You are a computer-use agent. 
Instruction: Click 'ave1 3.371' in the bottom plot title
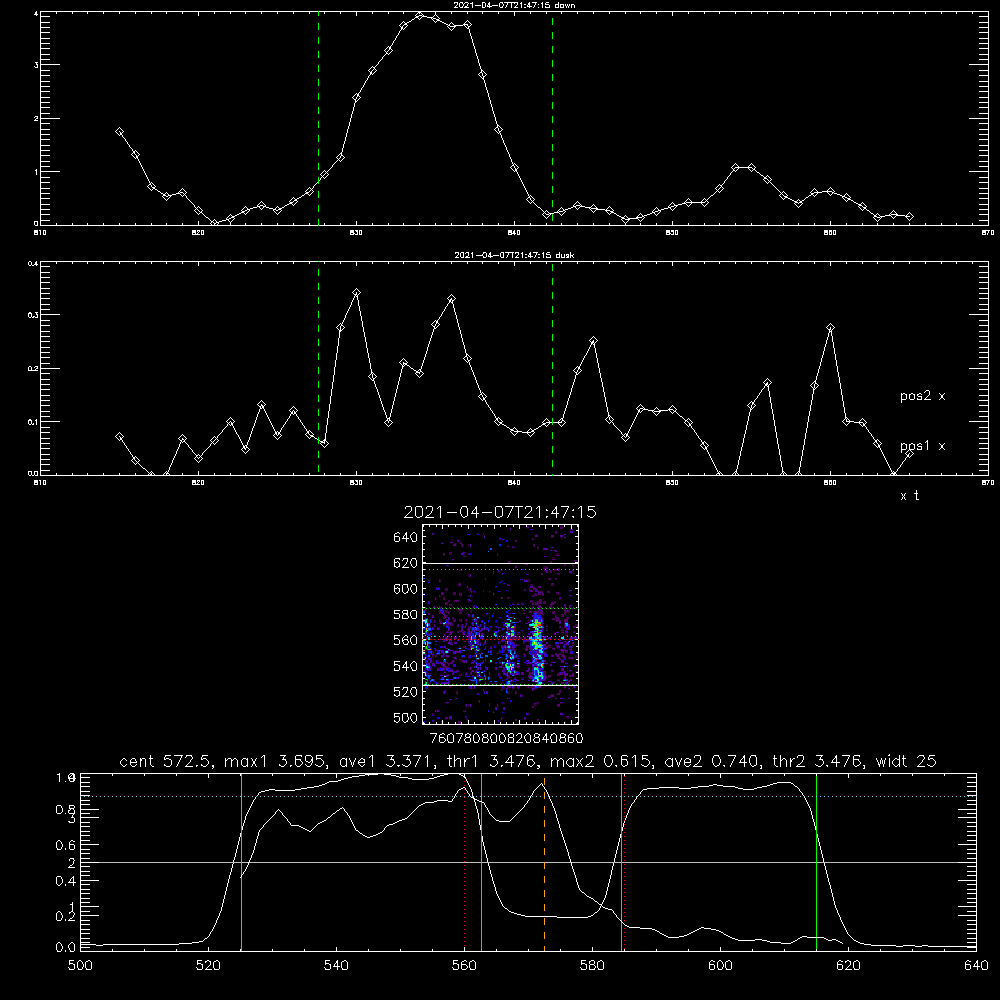point(385,761)
